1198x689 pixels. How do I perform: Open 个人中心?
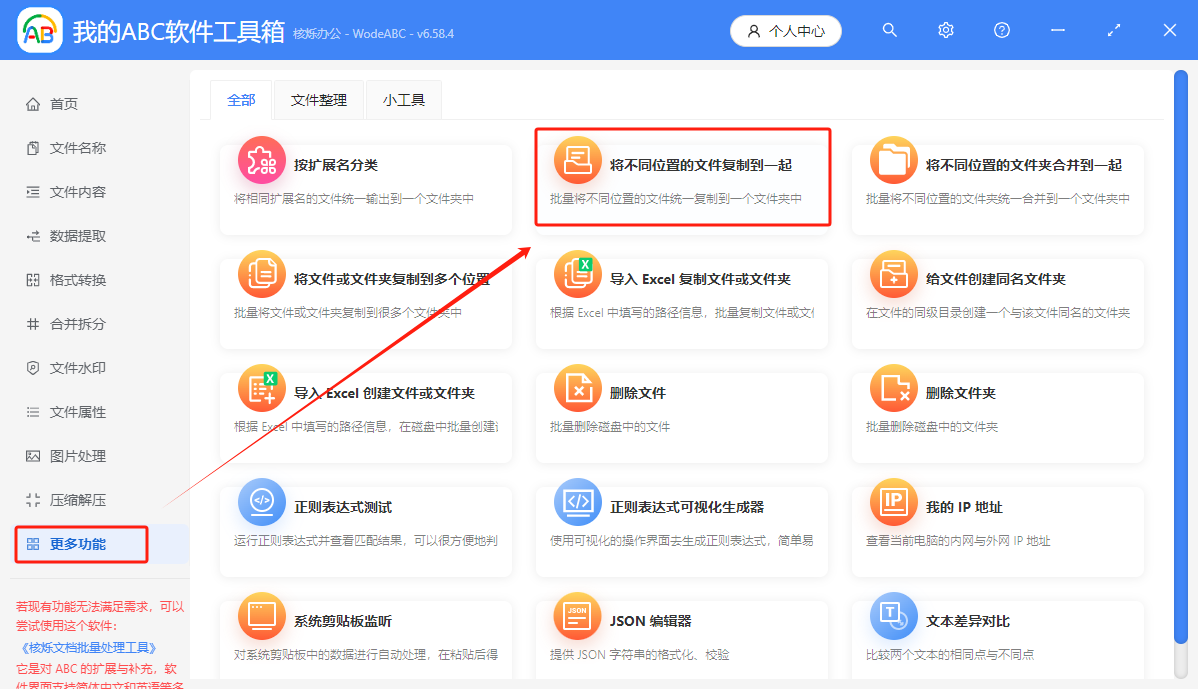(785, 30)
